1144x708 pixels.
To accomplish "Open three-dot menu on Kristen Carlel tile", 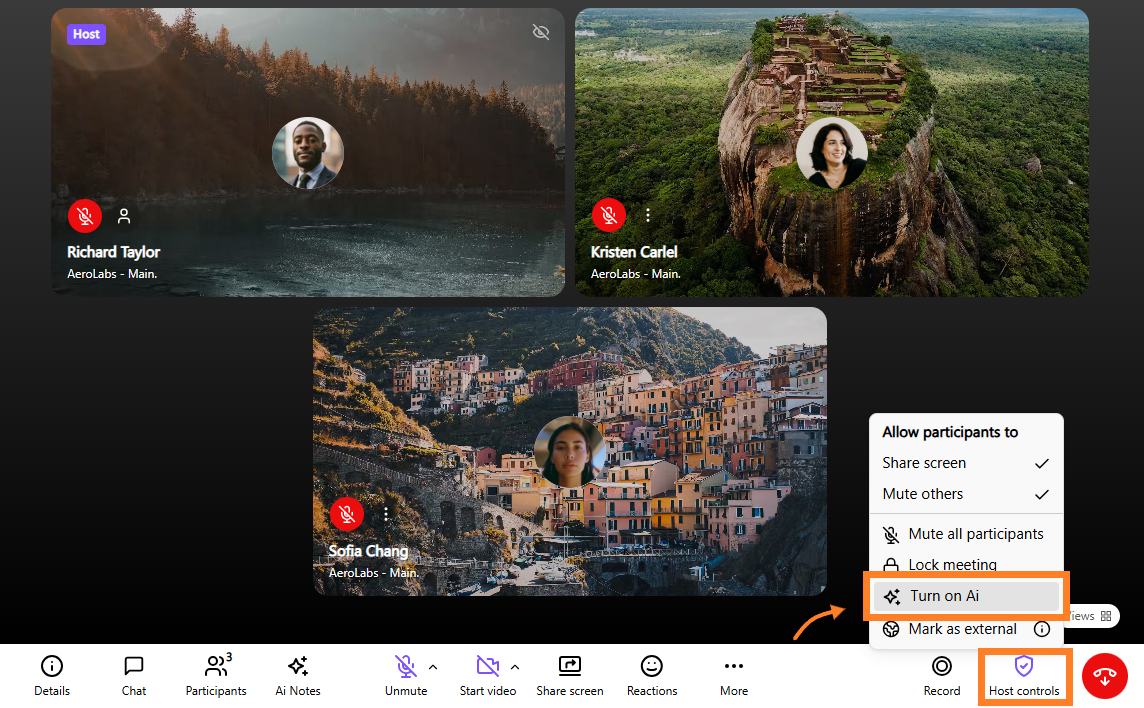I will (x=648, y=215).
